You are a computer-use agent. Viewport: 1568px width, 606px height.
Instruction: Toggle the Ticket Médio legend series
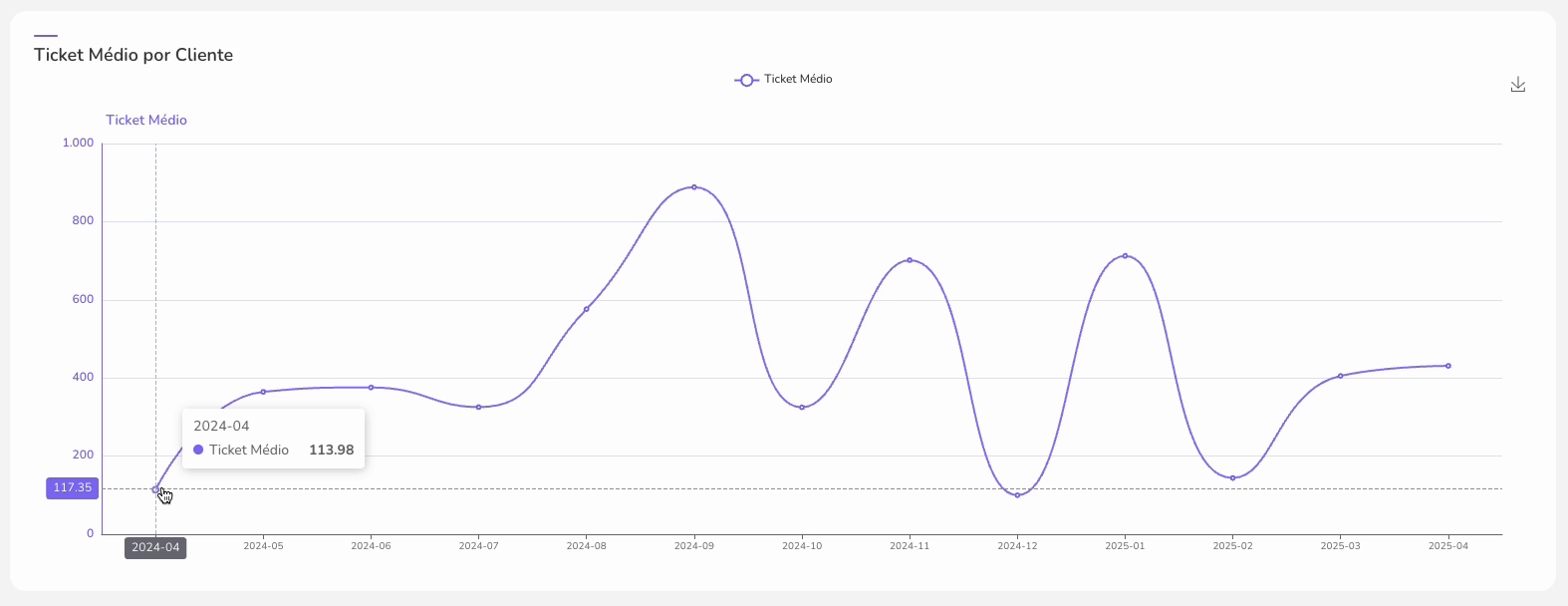click(x=783, y=80)
